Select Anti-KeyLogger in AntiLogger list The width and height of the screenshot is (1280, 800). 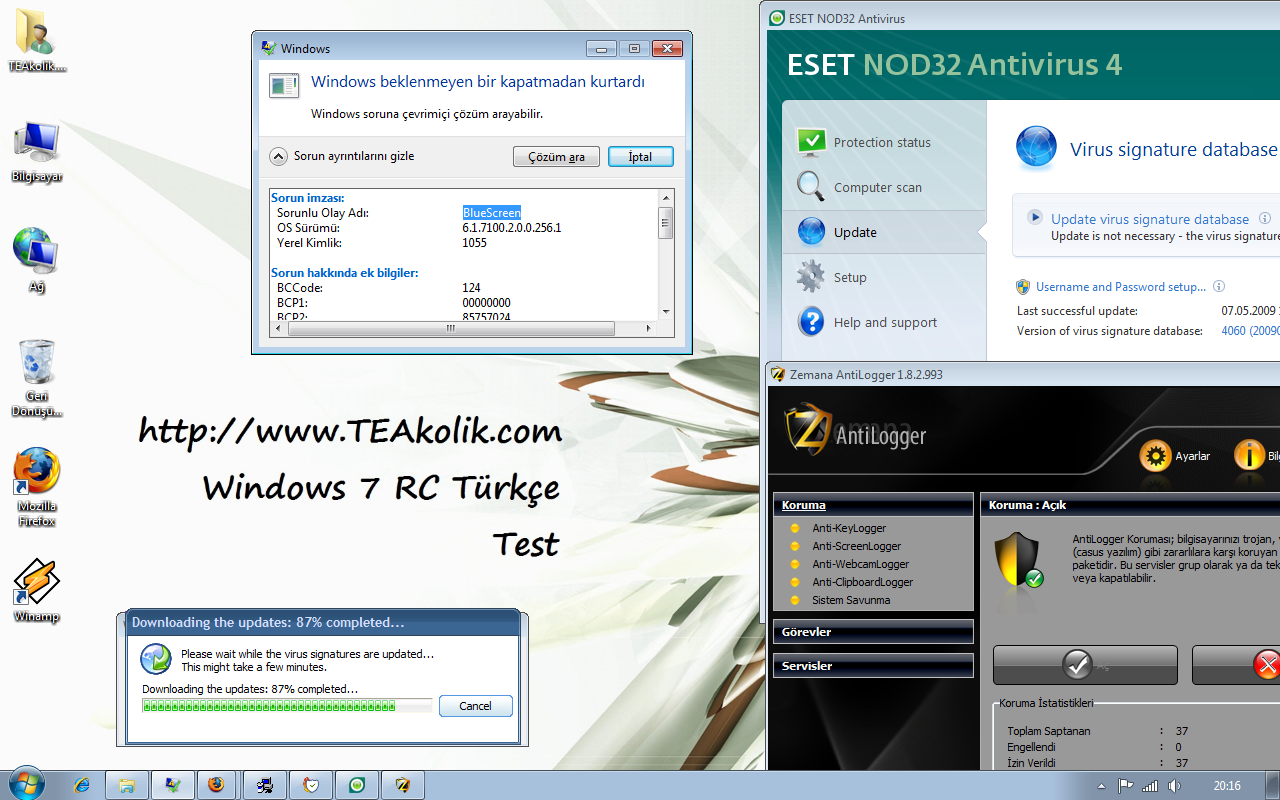point(849,528)
